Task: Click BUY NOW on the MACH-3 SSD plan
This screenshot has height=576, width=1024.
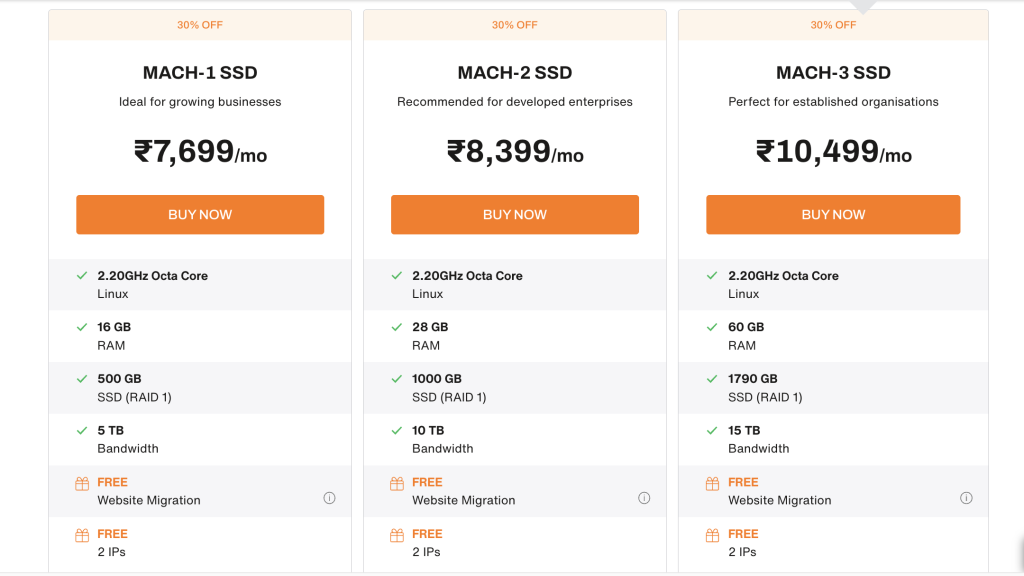Action: click(833, 214)
